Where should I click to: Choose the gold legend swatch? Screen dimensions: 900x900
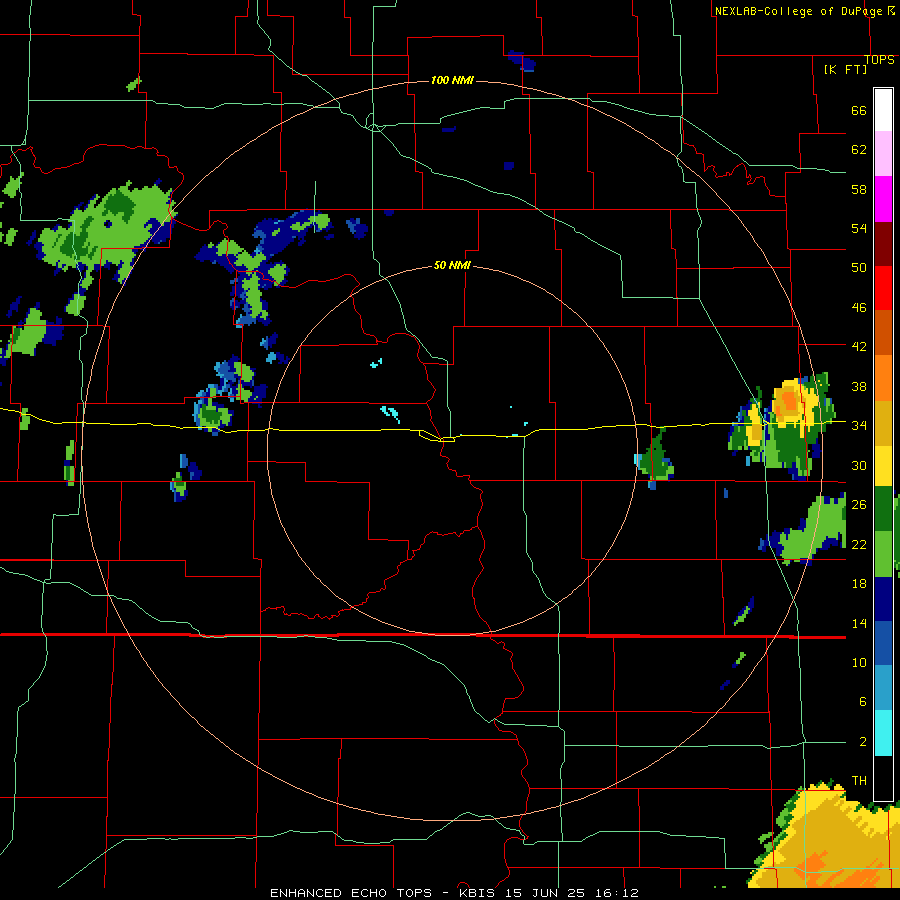point(883,423)
